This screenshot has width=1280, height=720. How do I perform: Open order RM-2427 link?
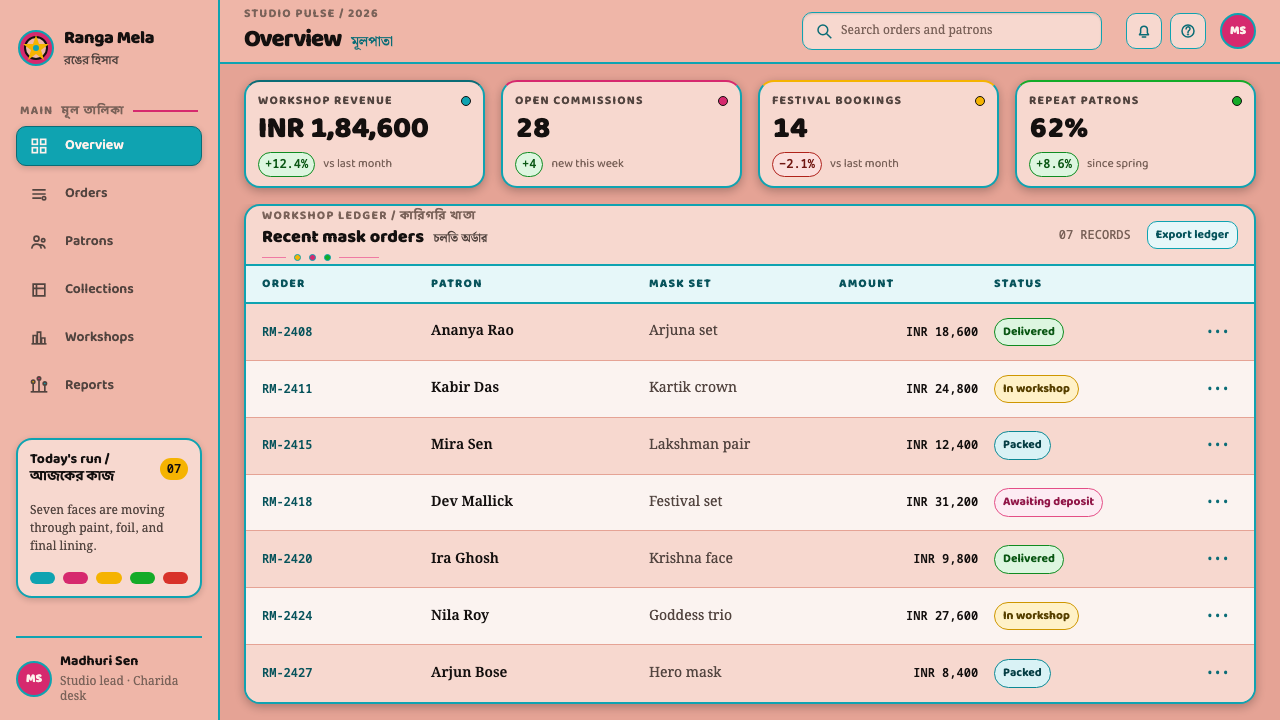click(x=287, y=673)
